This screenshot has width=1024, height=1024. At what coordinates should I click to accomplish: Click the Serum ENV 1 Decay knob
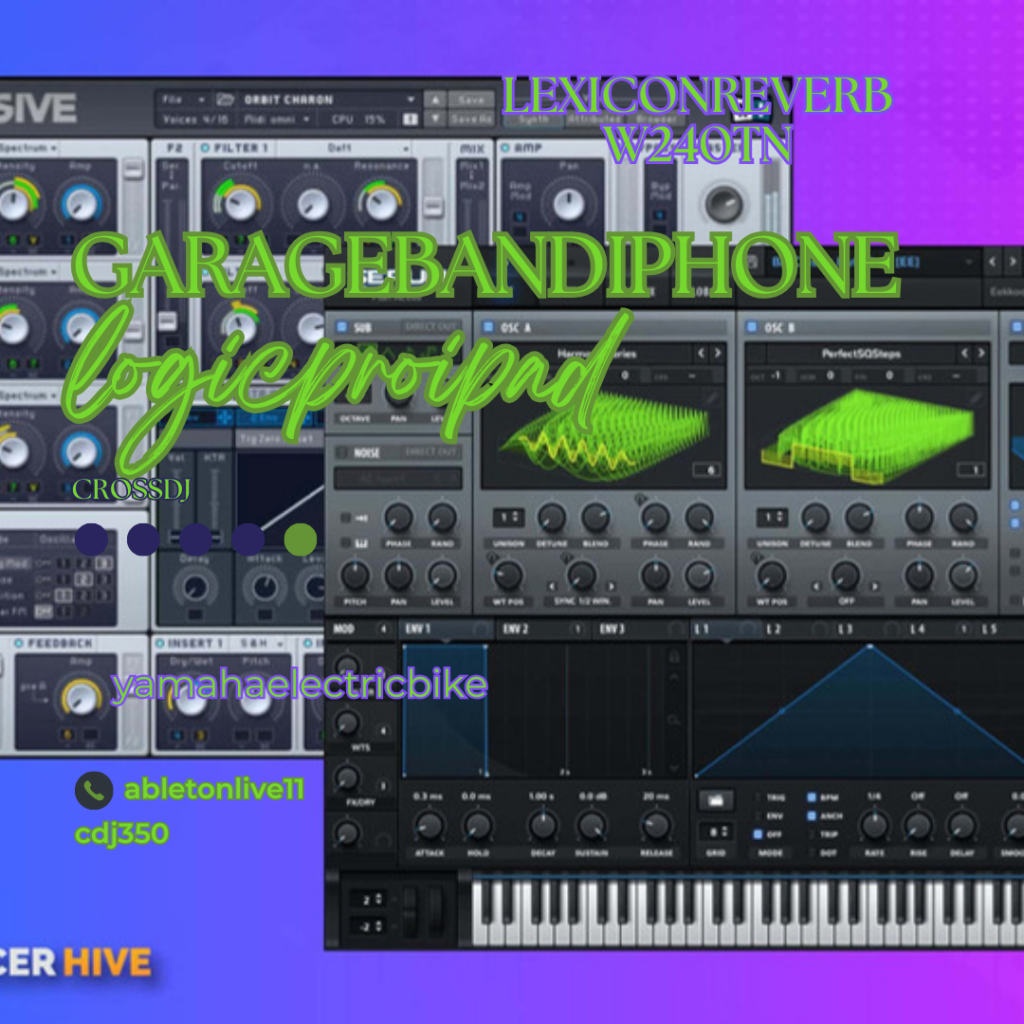click(x=542, y=825)
